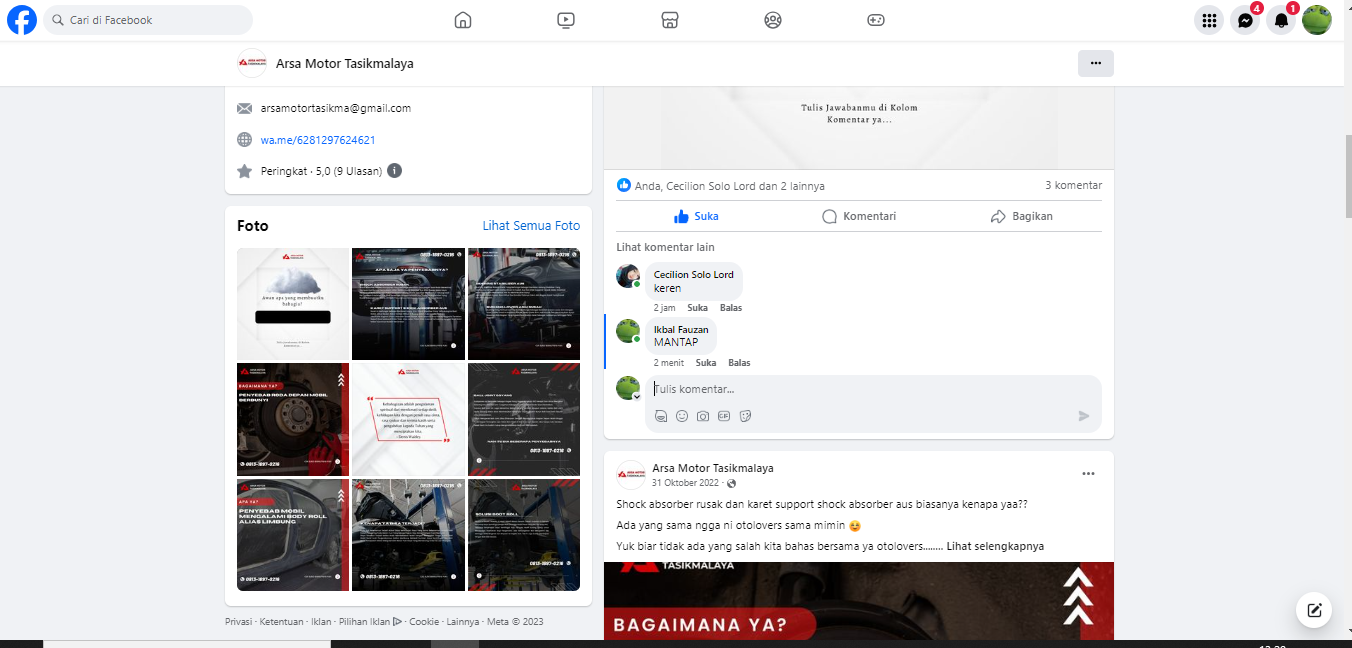Image resolution: width=1352 pixels, height=648 pixels.
Task: Click in the Cari di Facebook search box
Action: pos(148,20)
